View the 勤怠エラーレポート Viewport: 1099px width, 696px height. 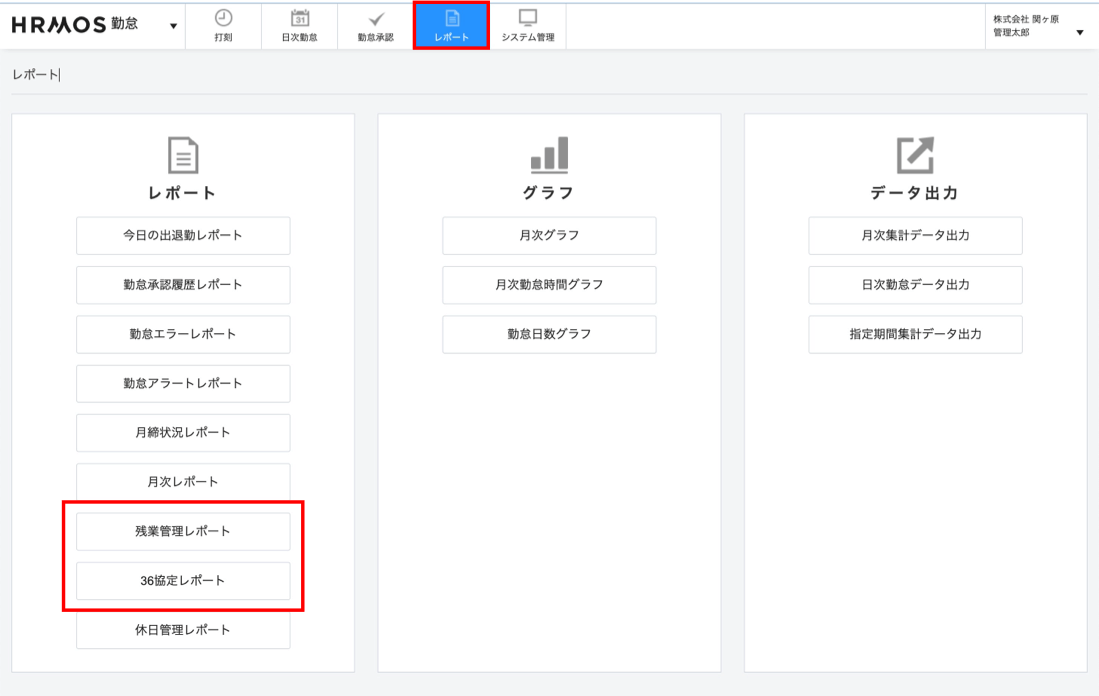(183, 334)
